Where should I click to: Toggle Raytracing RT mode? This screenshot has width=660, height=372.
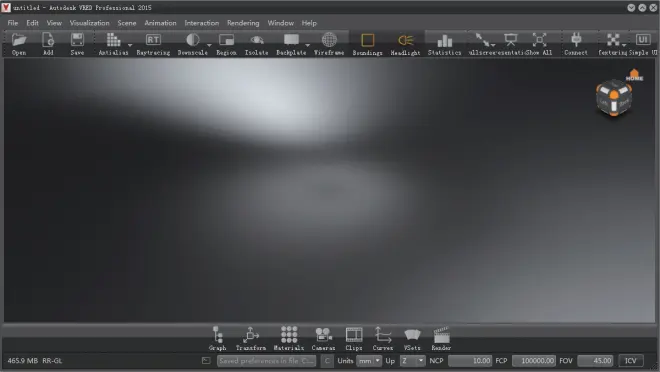click(153, 44)
